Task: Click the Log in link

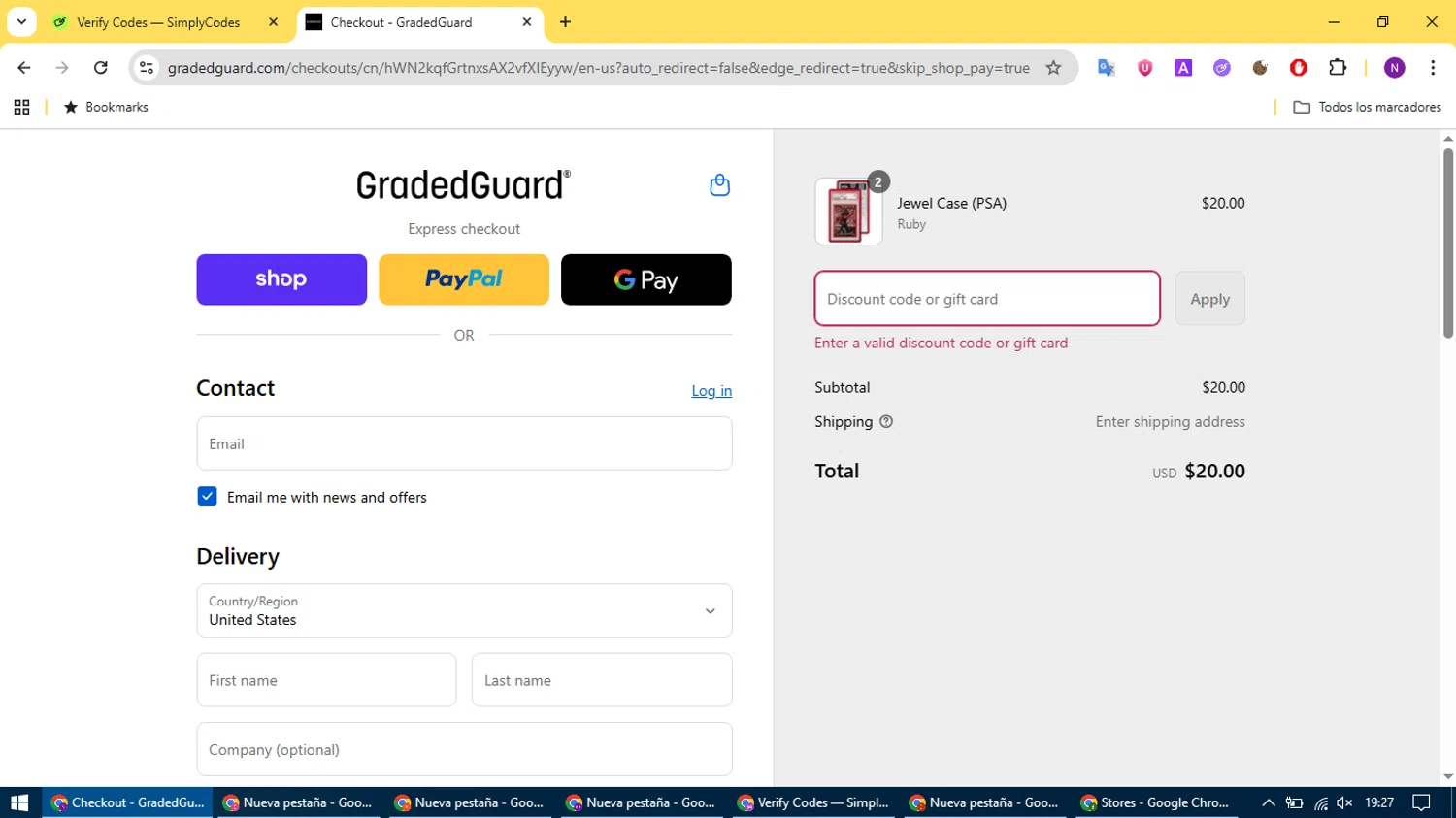Action: (711, 391)
